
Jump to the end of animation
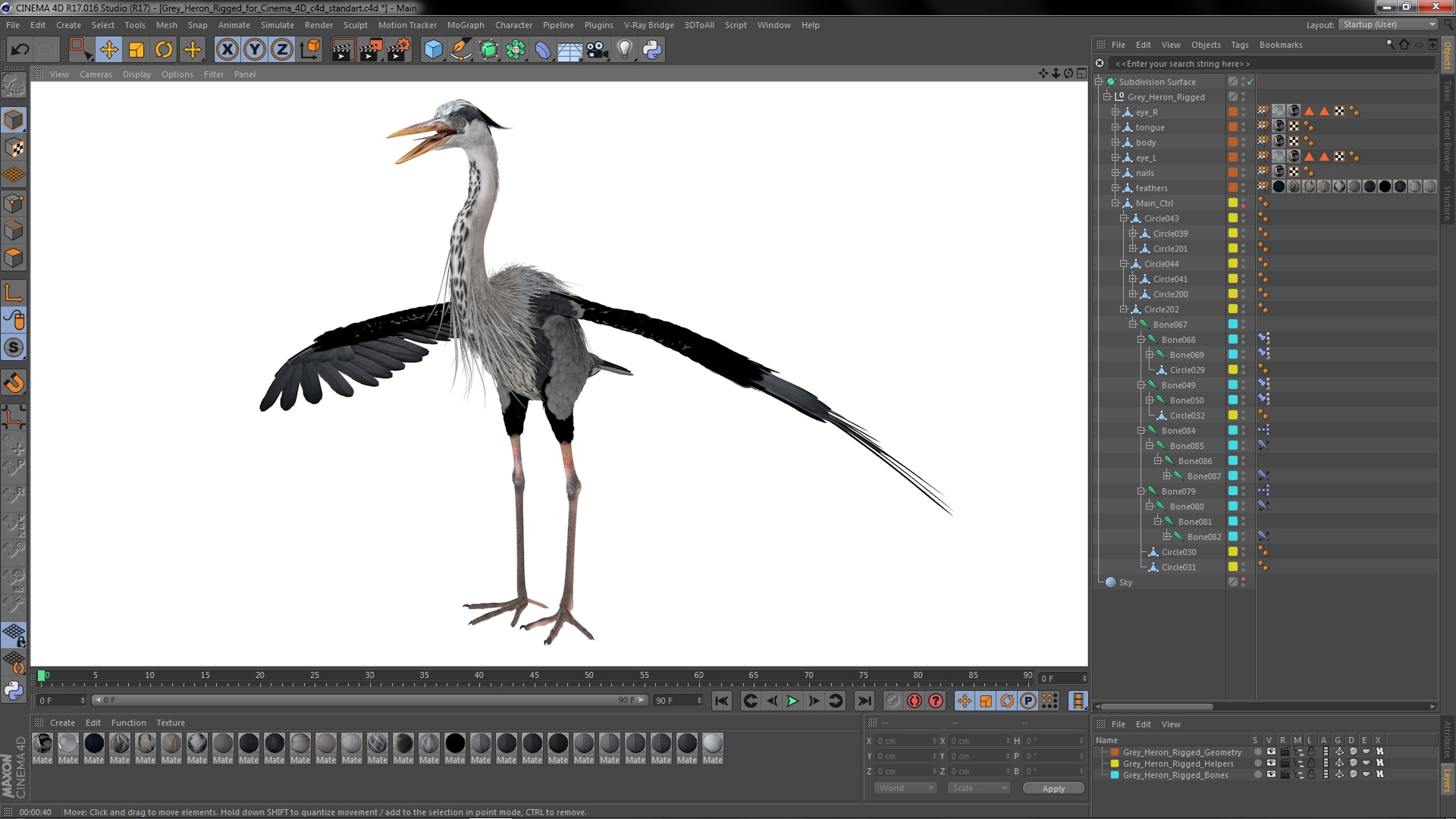point(864,701)
